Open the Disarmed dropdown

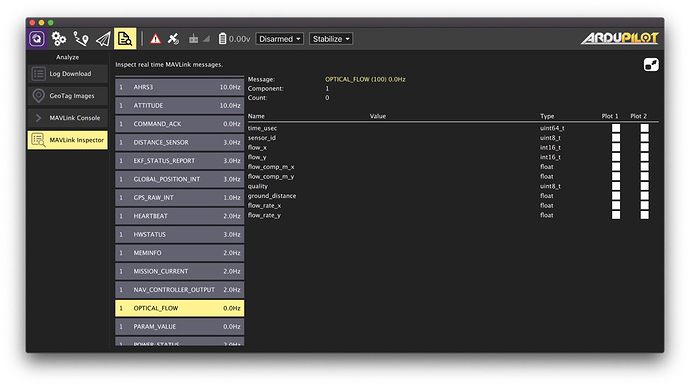coord(279,39)
